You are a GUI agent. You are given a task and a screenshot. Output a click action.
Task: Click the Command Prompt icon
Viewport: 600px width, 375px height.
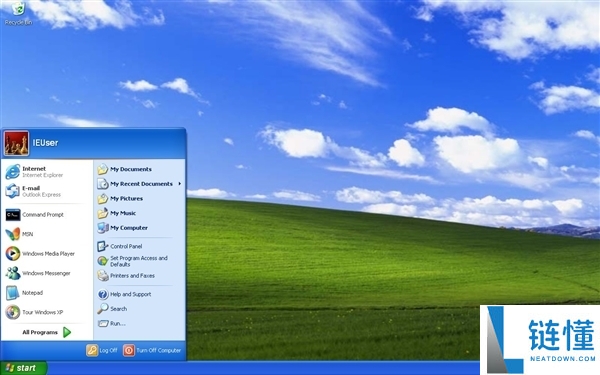(13, 215)
